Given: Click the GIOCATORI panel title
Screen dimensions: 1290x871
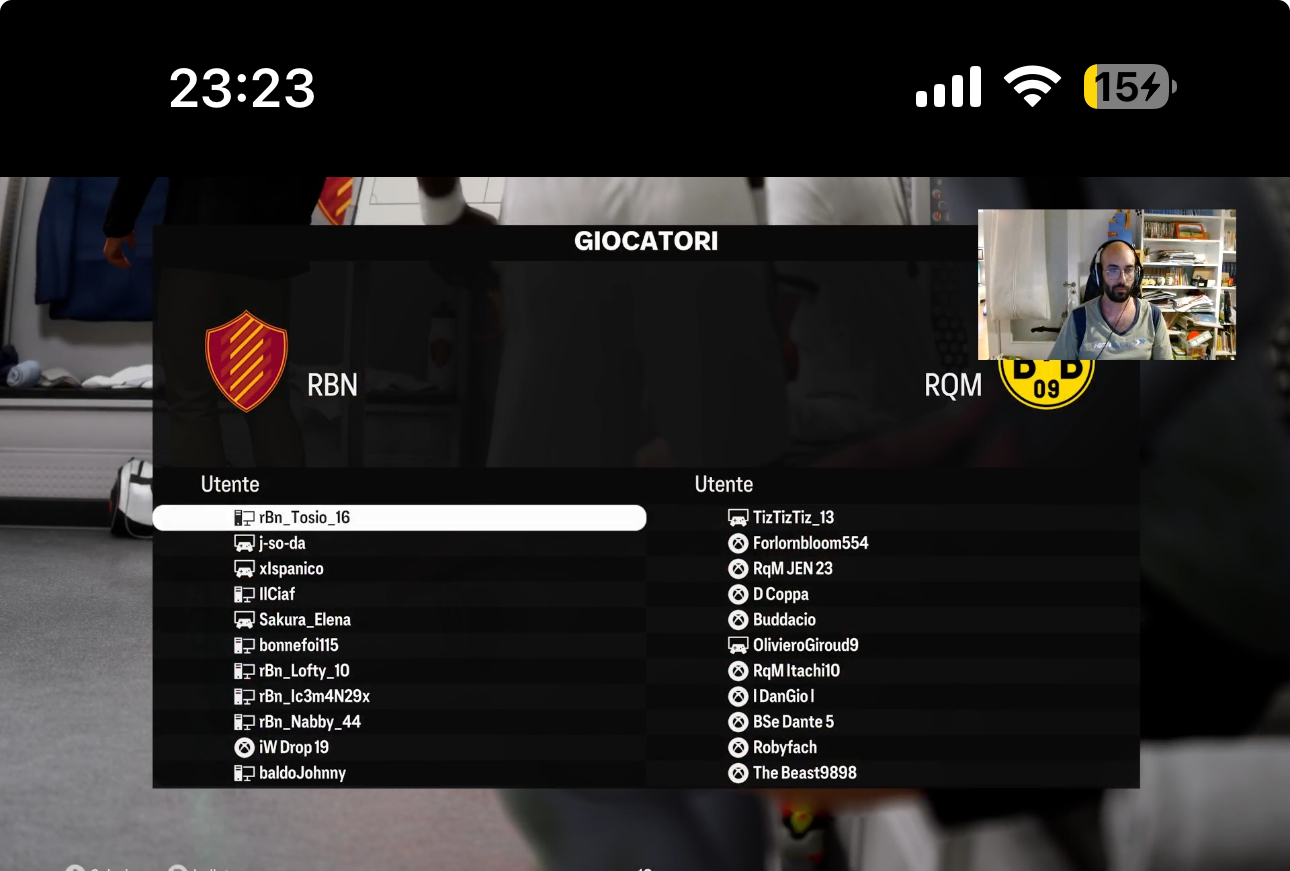Looking at the screenshot, I should (646, 241).
